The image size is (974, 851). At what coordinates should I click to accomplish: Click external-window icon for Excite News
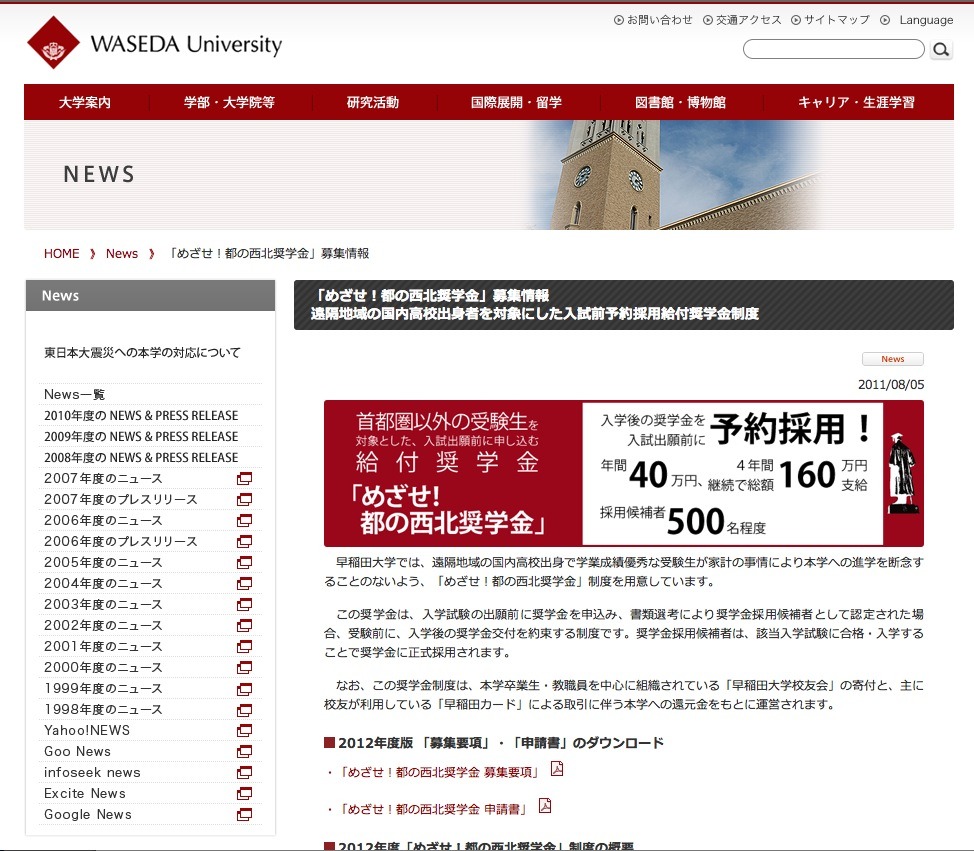(x=245, y=794)
